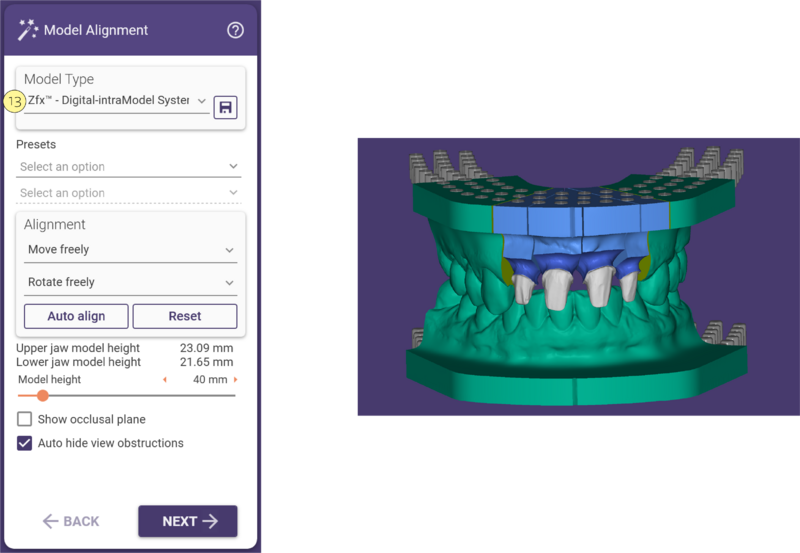Click the save model type floppy icon
The width and height of the screenshot is (800, 553).
coord(226,107)
